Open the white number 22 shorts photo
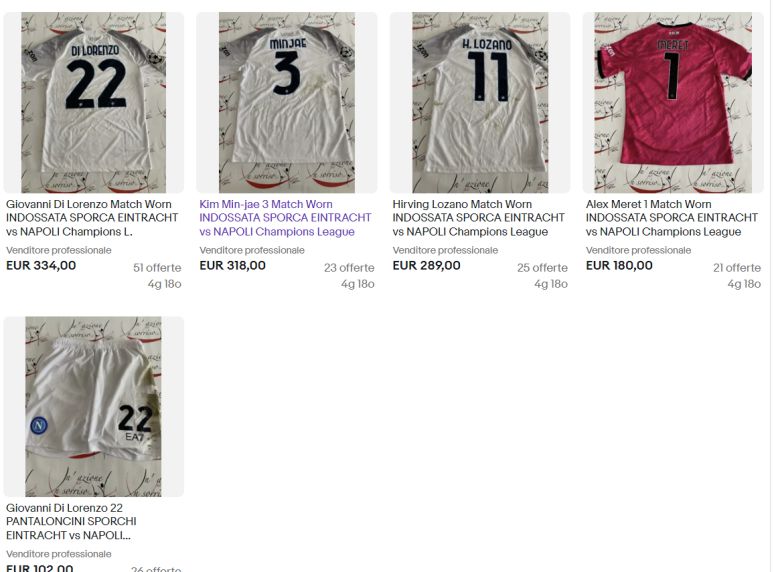This screenshot has width=780, height=572. (x=94, y=406)
